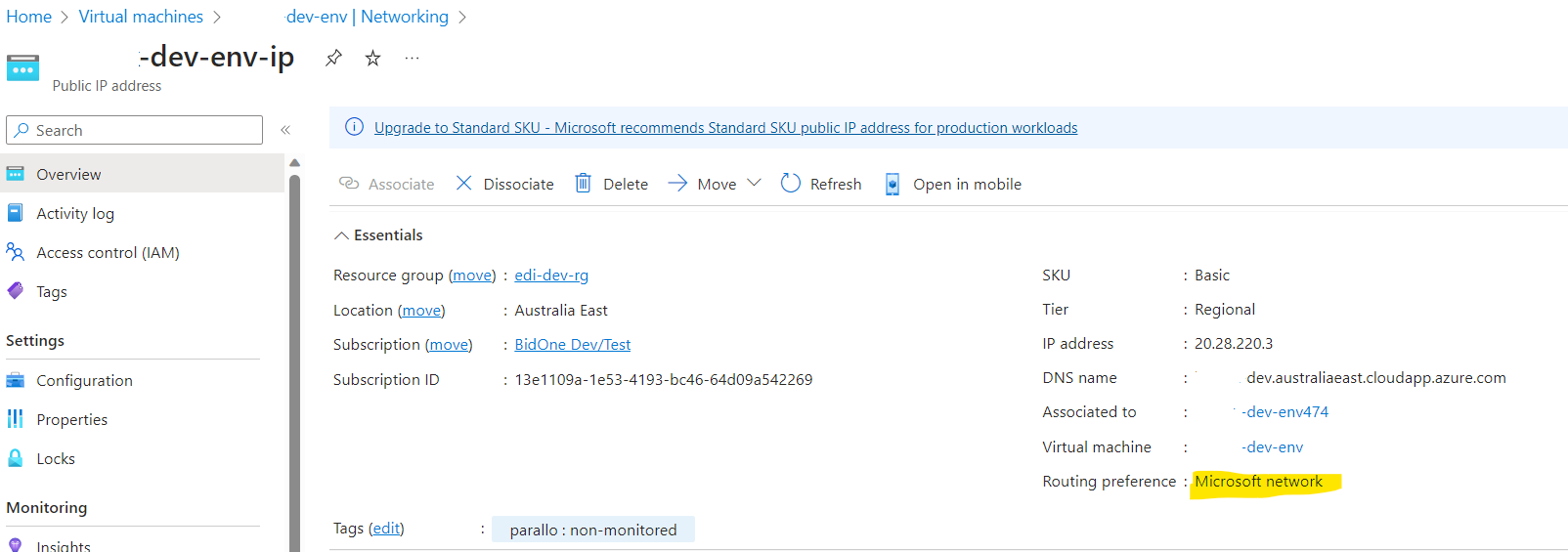Delete the public IP using trash icon

(x=583, y=183)
